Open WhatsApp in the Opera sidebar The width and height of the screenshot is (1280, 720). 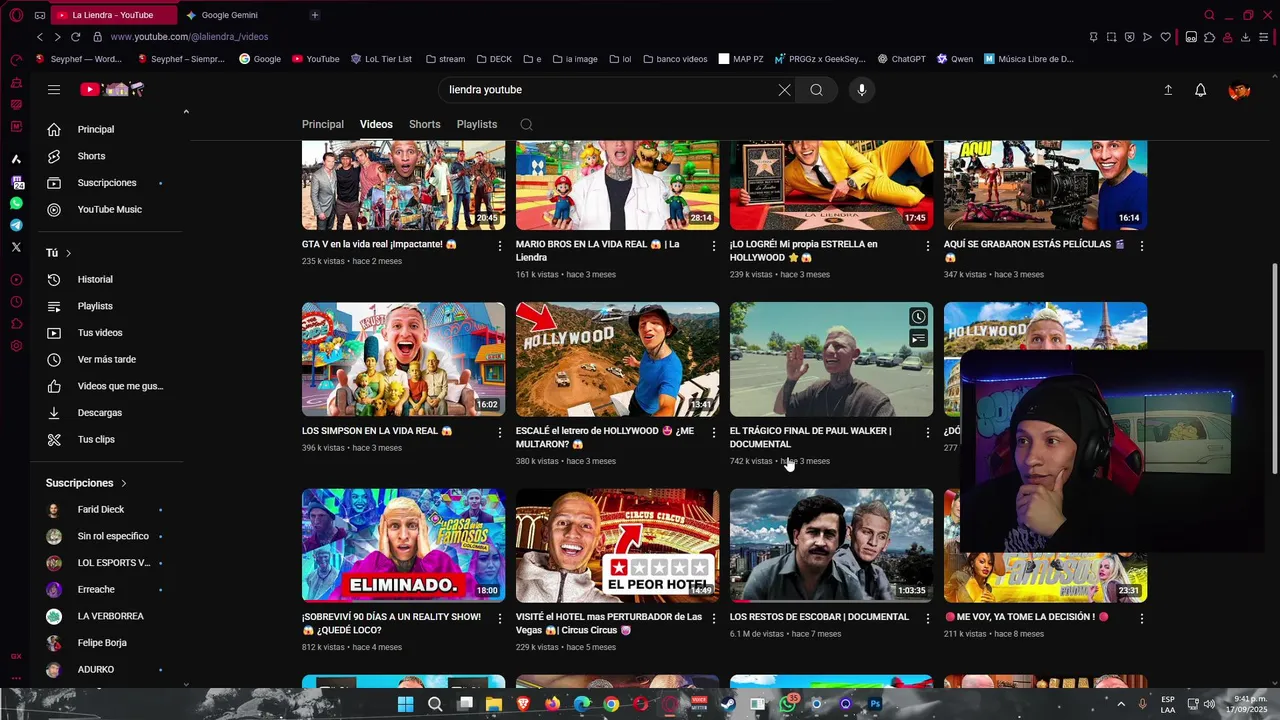(x=16, y=203)
